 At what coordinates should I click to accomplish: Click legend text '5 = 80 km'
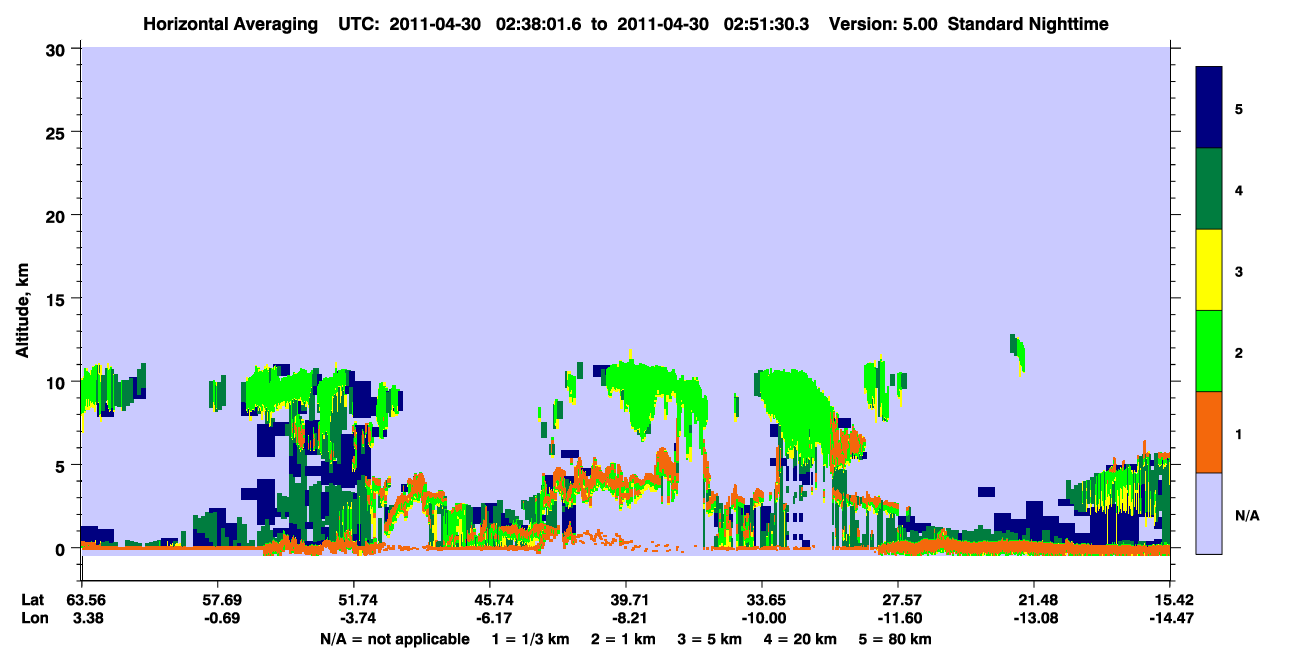pyautogui.click(x=896, y=639)
